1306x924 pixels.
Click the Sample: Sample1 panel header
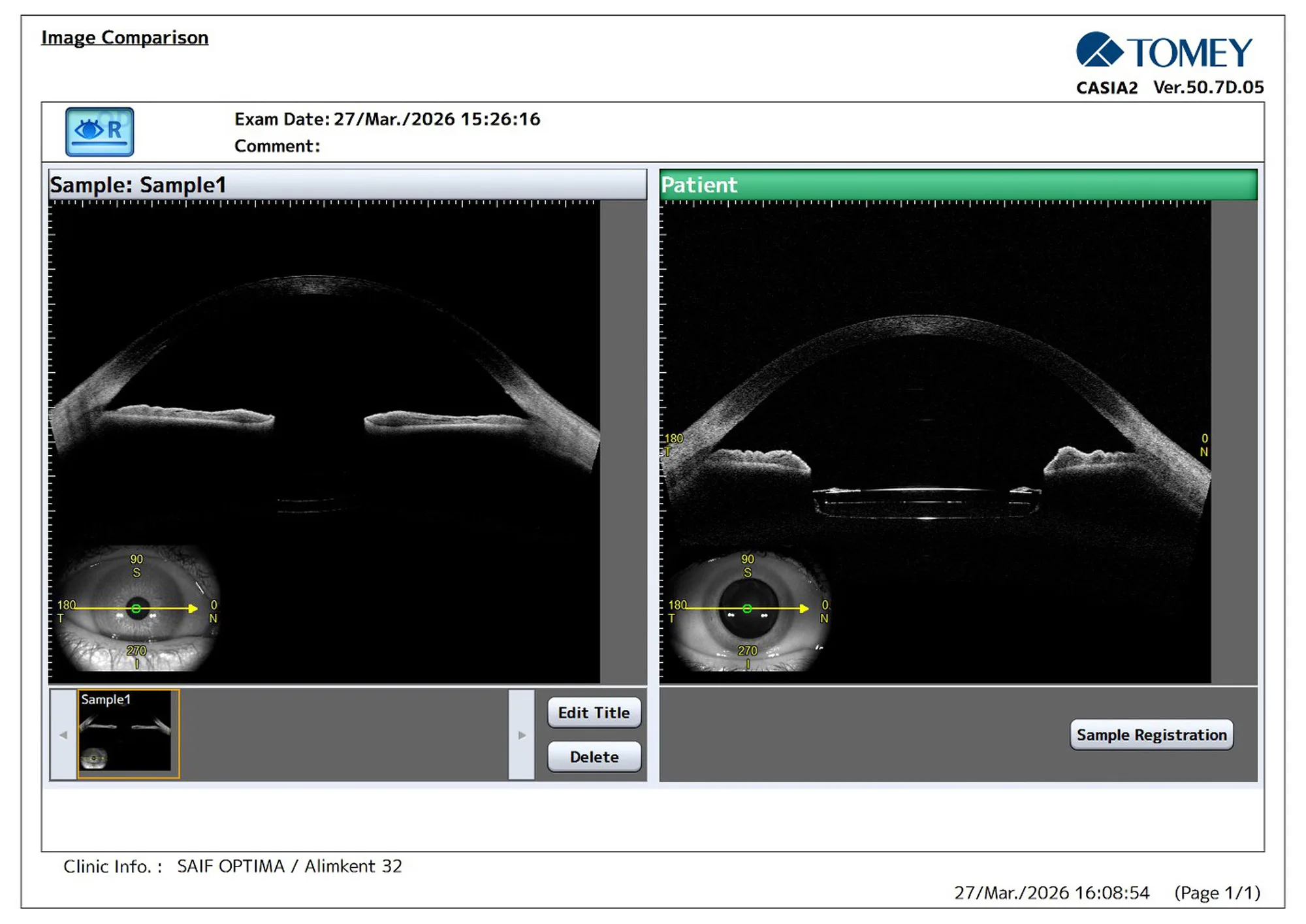click(x=347, y=185)
